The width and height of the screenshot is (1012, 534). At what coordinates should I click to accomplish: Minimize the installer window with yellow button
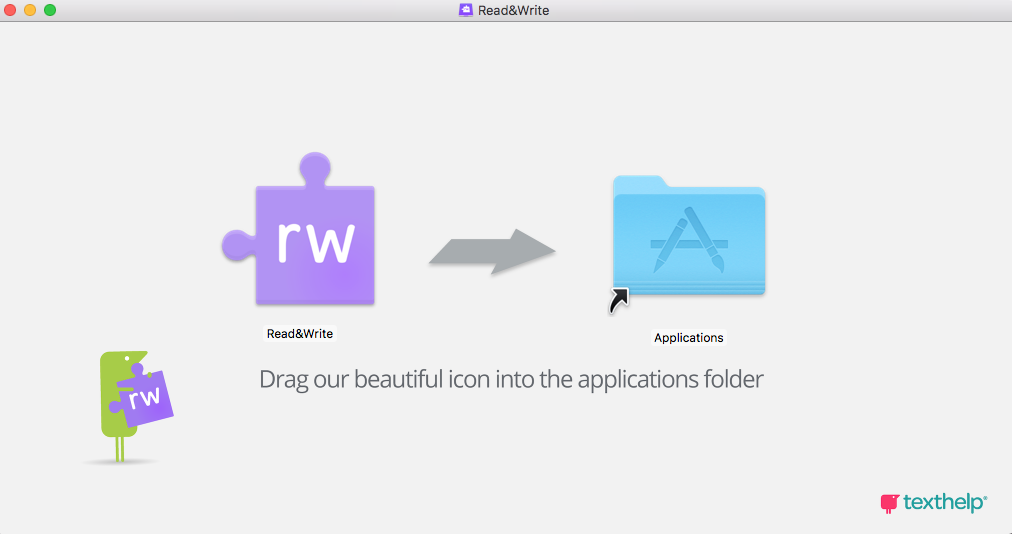(x=30, y=10)
